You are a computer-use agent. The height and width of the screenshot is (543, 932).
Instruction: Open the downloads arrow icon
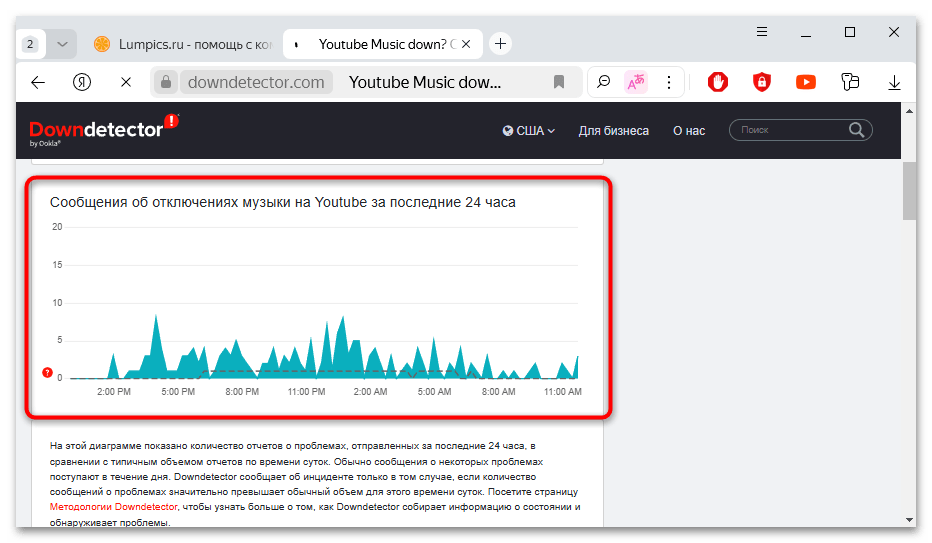tap(894, 83)
